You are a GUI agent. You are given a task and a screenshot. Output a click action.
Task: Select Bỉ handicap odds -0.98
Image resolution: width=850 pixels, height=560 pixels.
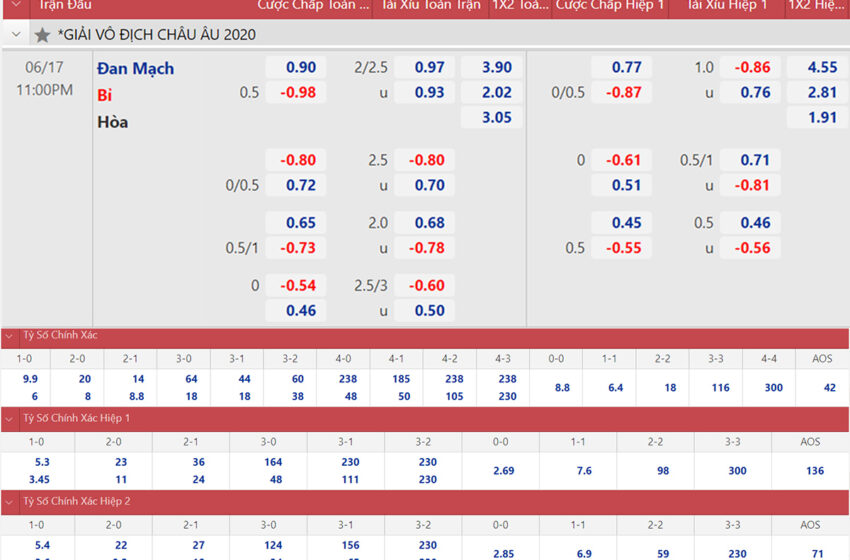[297, 93]
